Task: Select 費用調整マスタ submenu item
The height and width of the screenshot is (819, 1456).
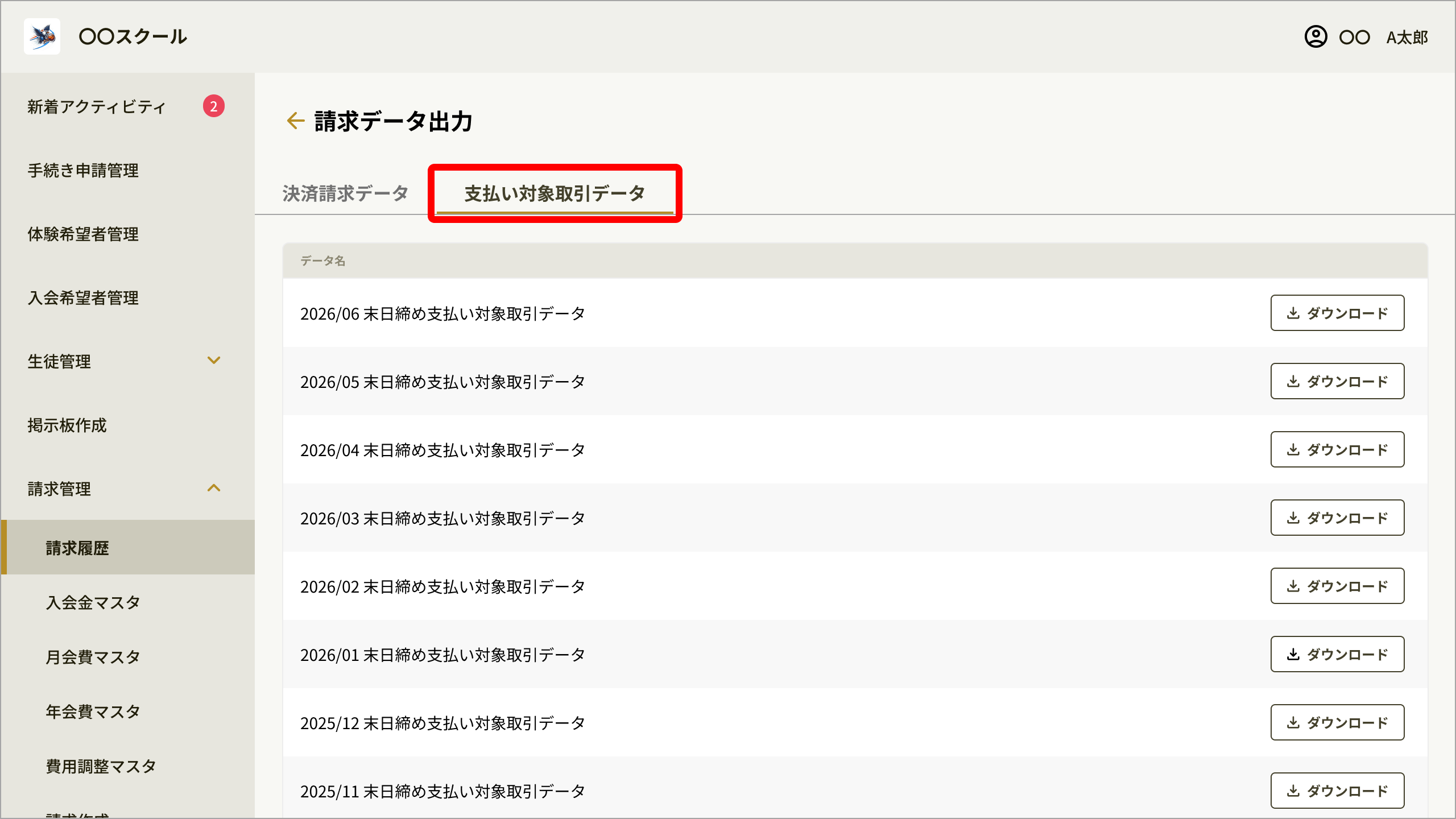Action: 101,766
